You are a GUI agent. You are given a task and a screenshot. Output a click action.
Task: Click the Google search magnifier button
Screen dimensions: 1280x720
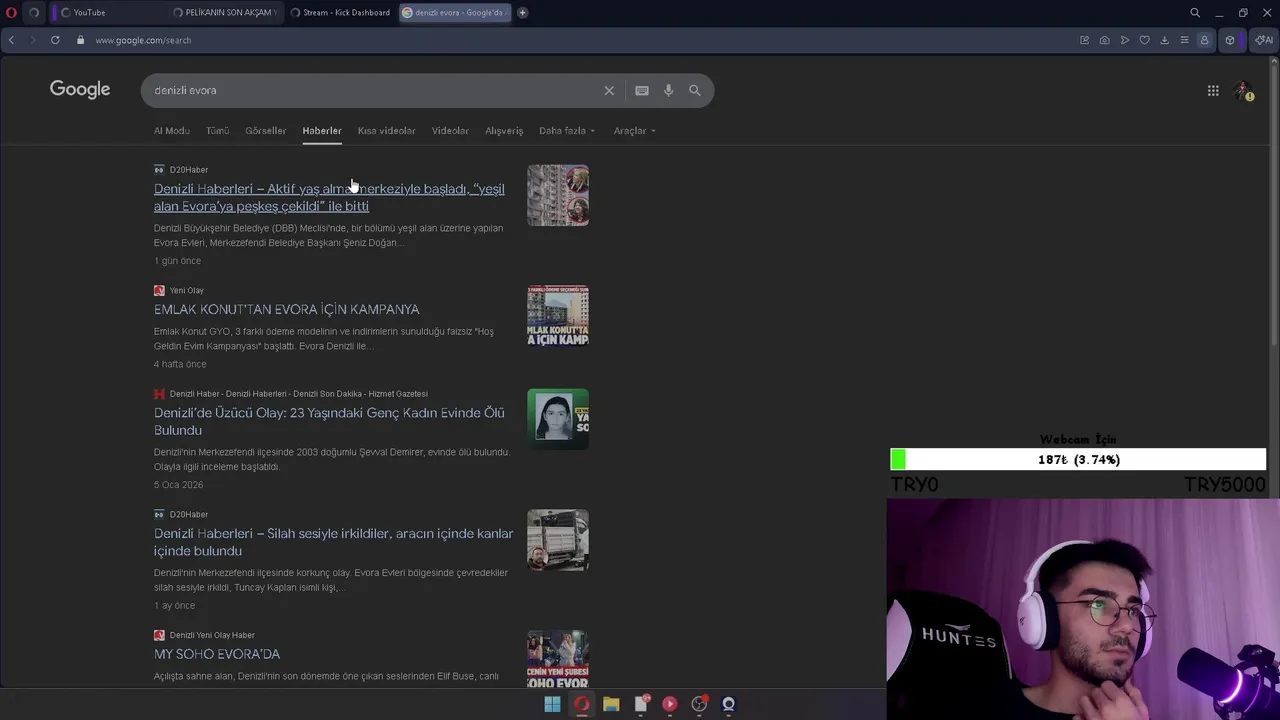tap(695, 90)
